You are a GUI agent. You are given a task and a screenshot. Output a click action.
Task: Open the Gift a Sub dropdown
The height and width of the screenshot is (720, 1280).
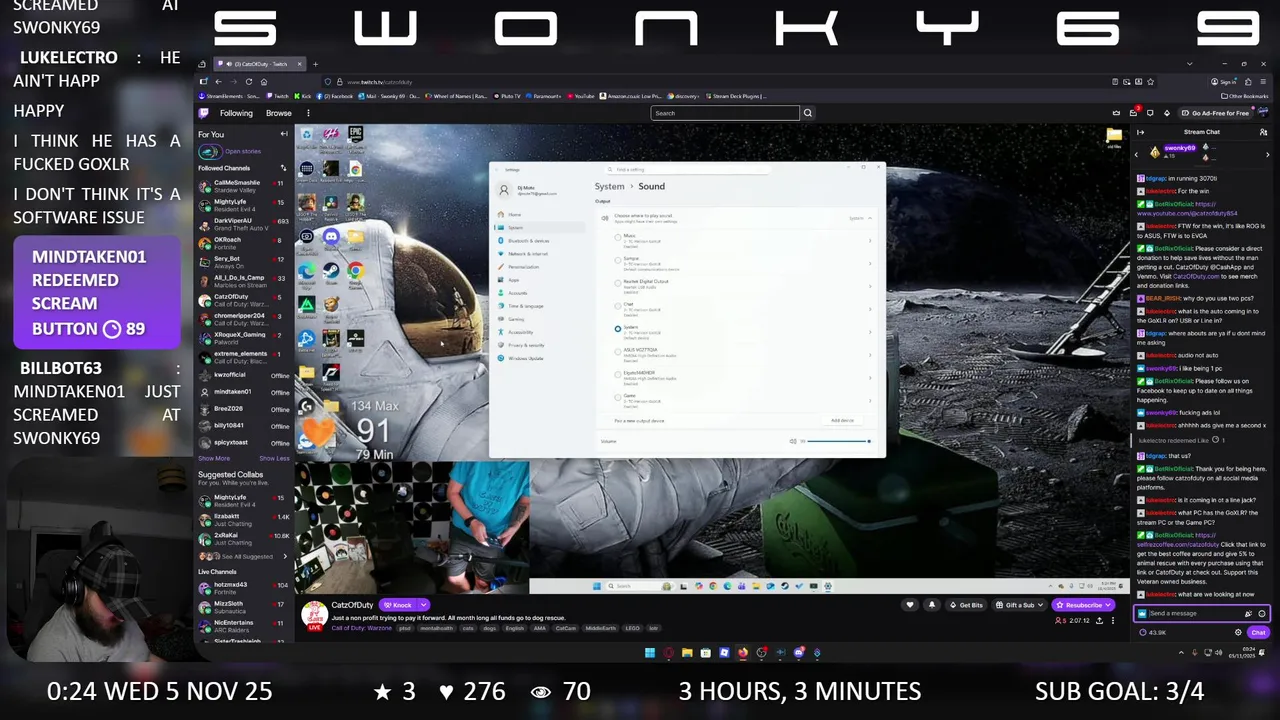1019,605
